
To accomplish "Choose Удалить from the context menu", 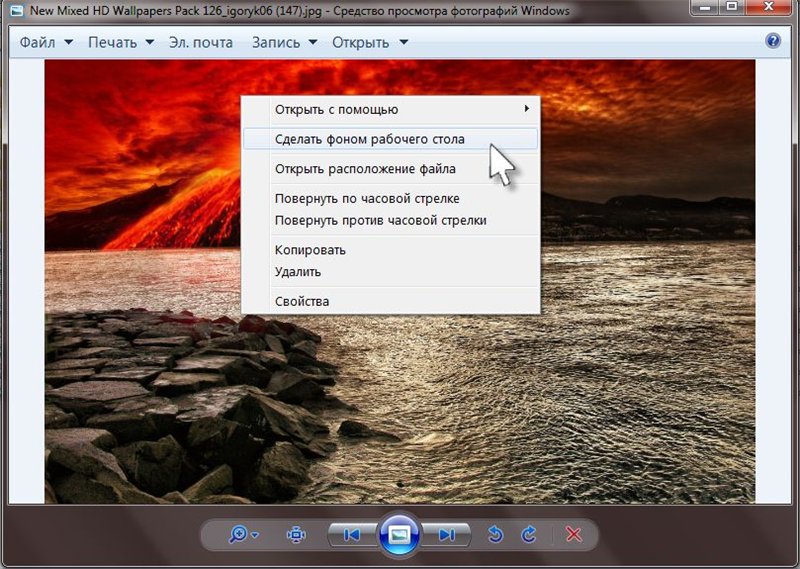I will pos(390,271).
